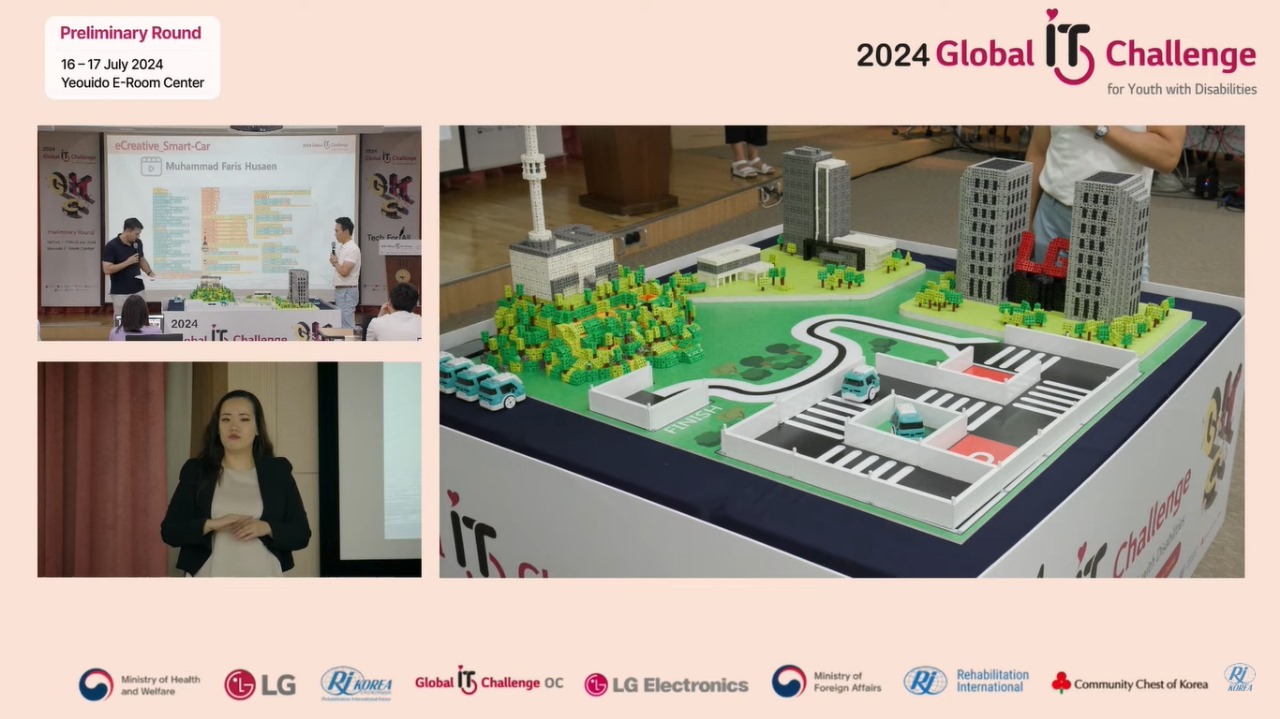Click the "Rehabilitation International" label text

point(992,681)
